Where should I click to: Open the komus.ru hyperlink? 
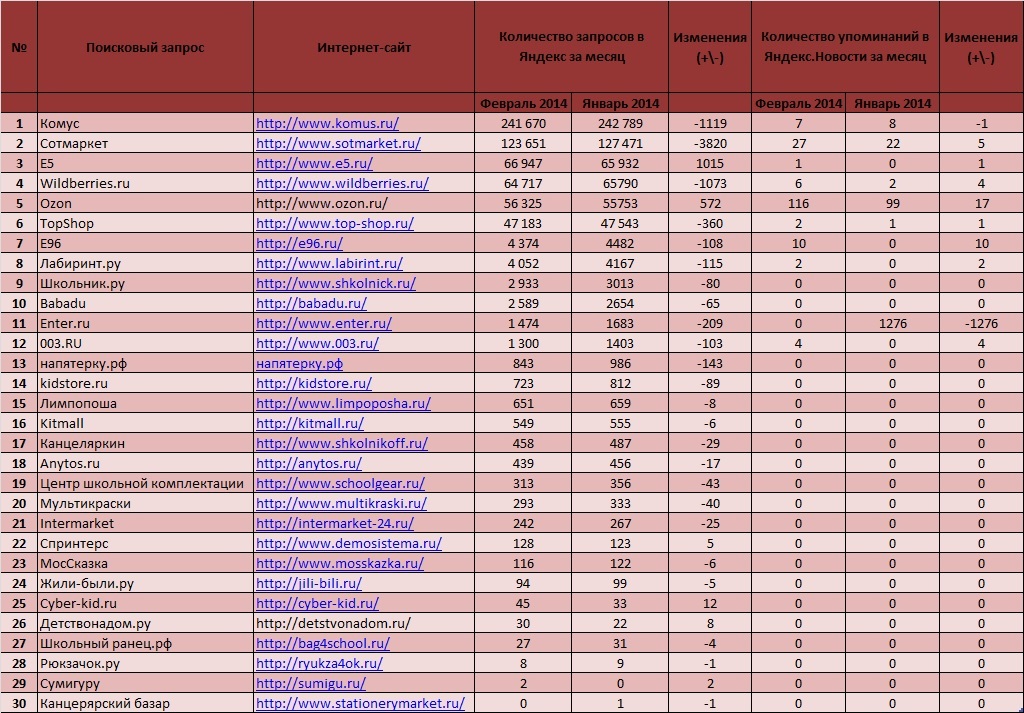[327, 123]
